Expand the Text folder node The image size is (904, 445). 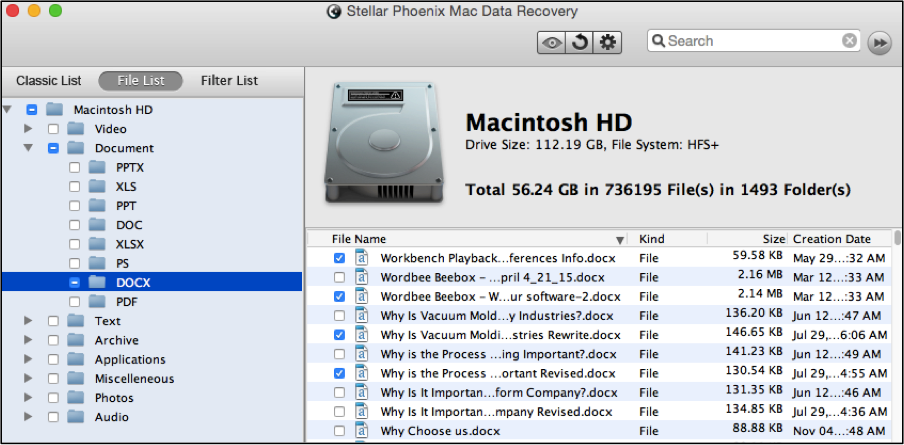[x=28, y=320]
